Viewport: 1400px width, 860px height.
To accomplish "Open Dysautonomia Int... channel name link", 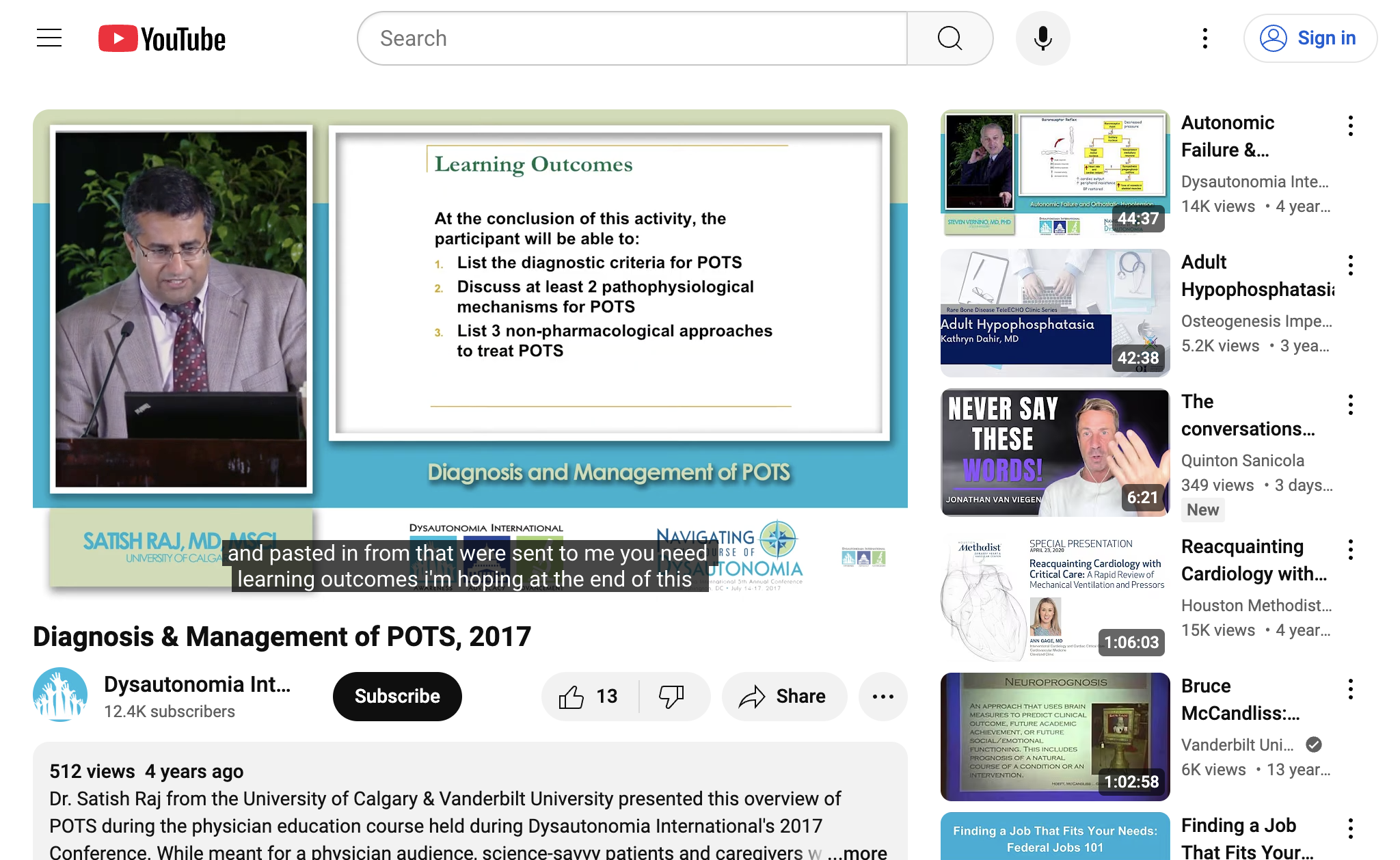I will pos(197,684).
